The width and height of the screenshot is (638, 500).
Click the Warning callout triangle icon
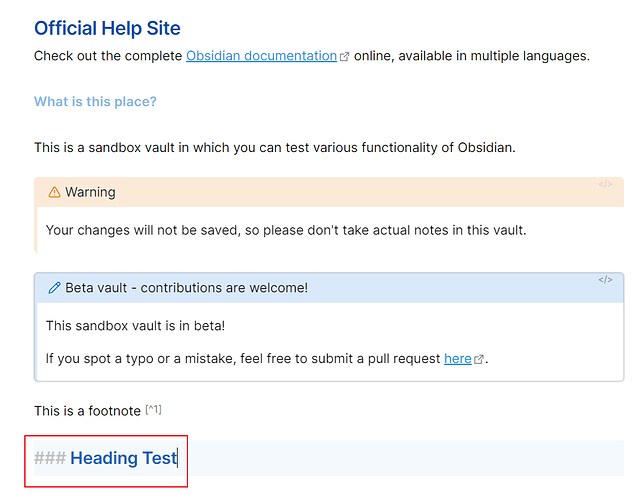click(54, 192)
